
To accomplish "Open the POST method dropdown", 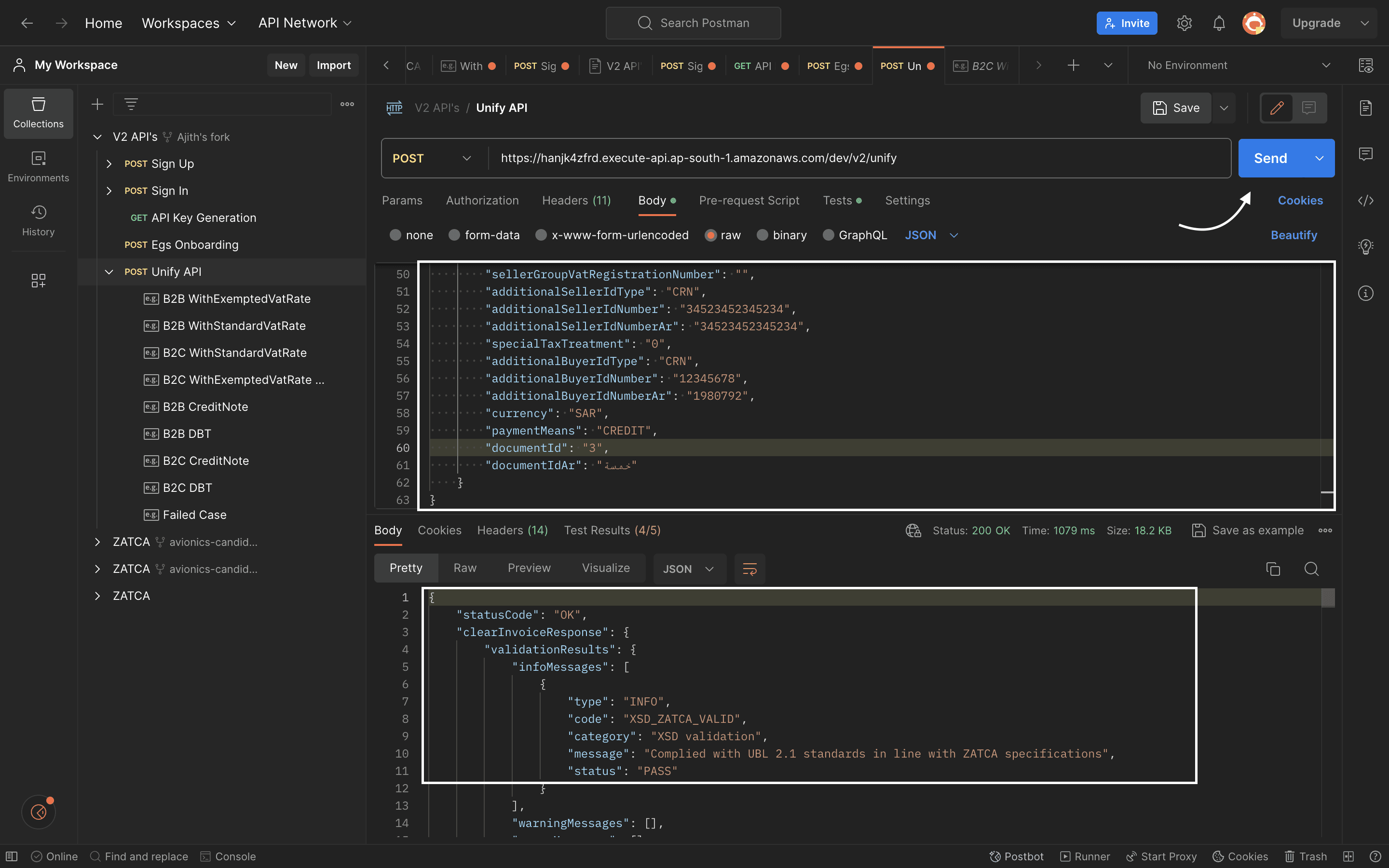I will pos(432,158).
